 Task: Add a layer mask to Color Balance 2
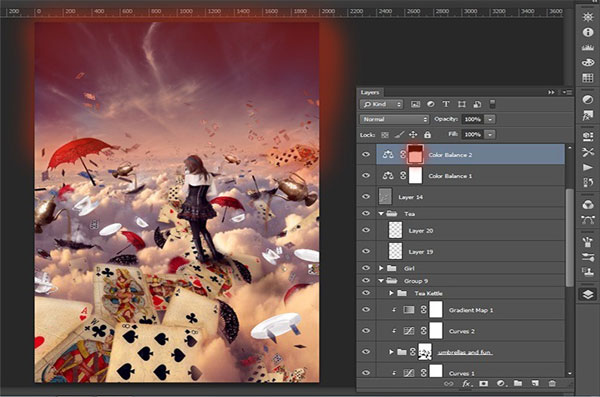click(484, 384)
